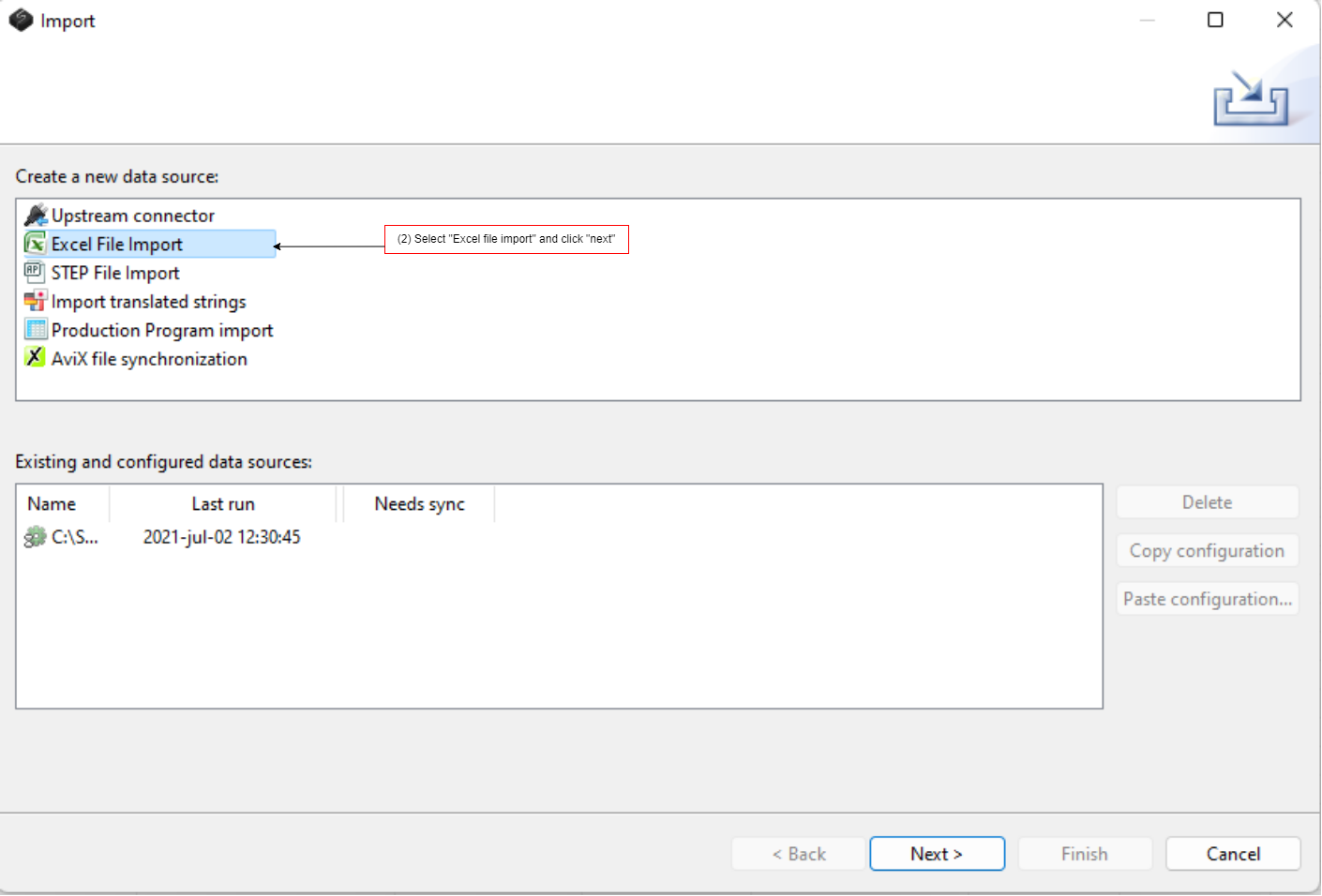
Task: Sort by the Last run column header
Action: tap(223, 504)
